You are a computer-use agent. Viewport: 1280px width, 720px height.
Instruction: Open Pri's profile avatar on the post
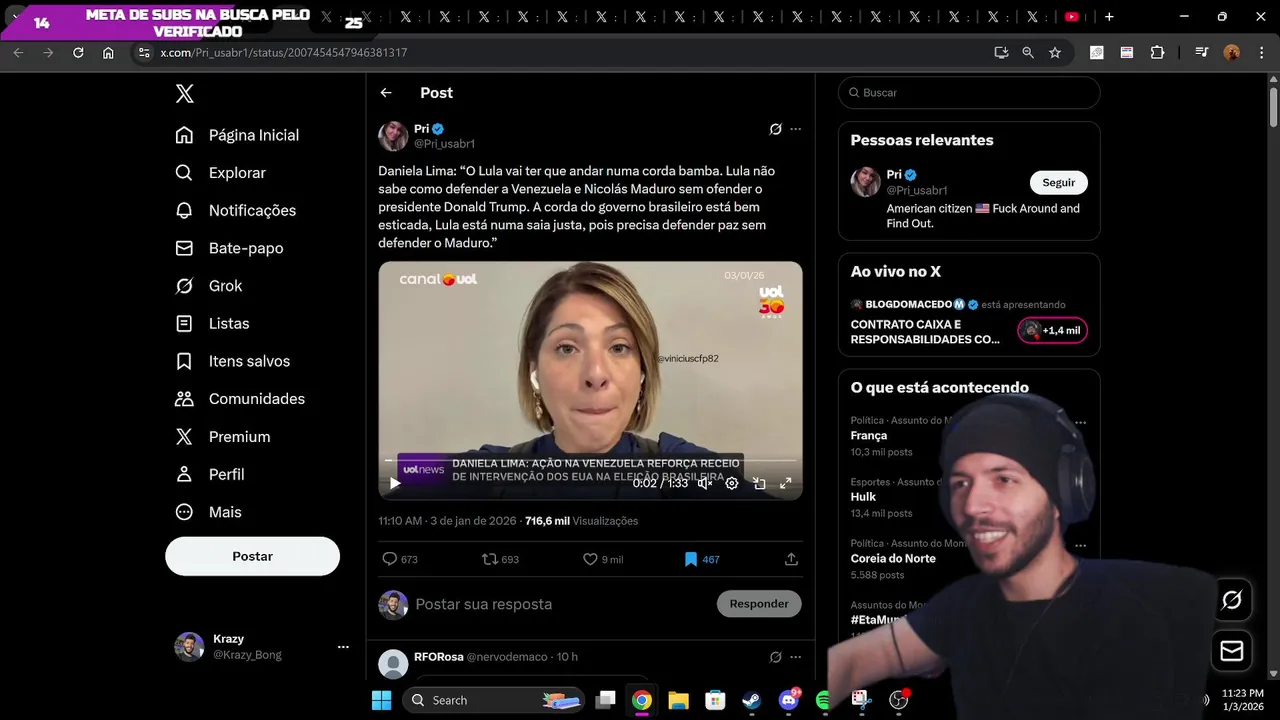tap(393, 136)
